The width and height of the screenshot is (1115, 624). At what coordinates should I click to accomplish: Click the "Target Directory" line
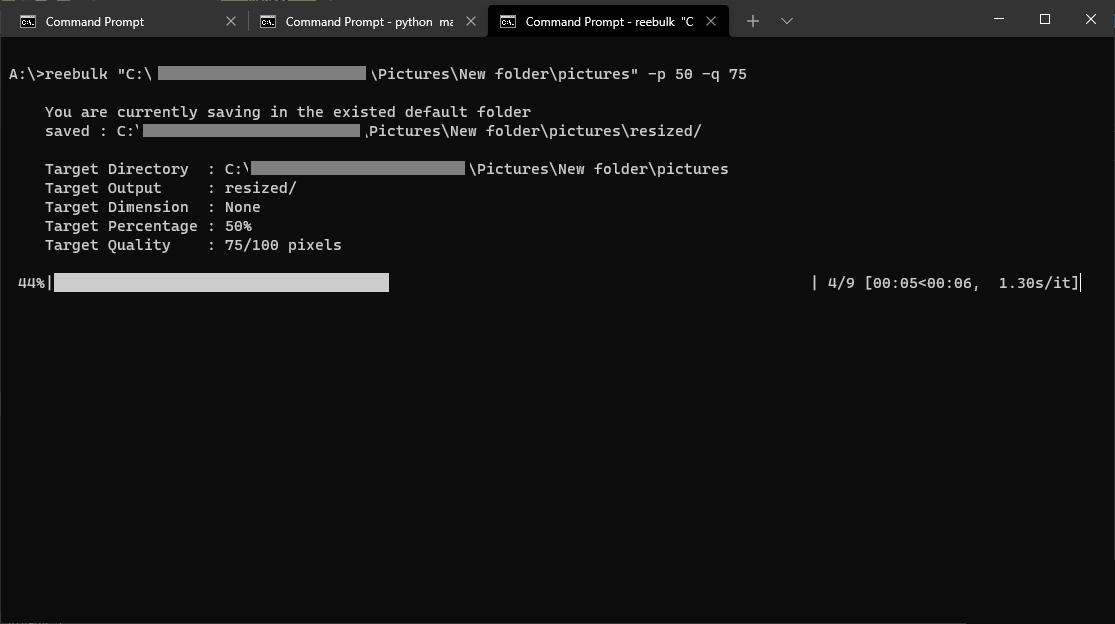click(x=387, y=169)
